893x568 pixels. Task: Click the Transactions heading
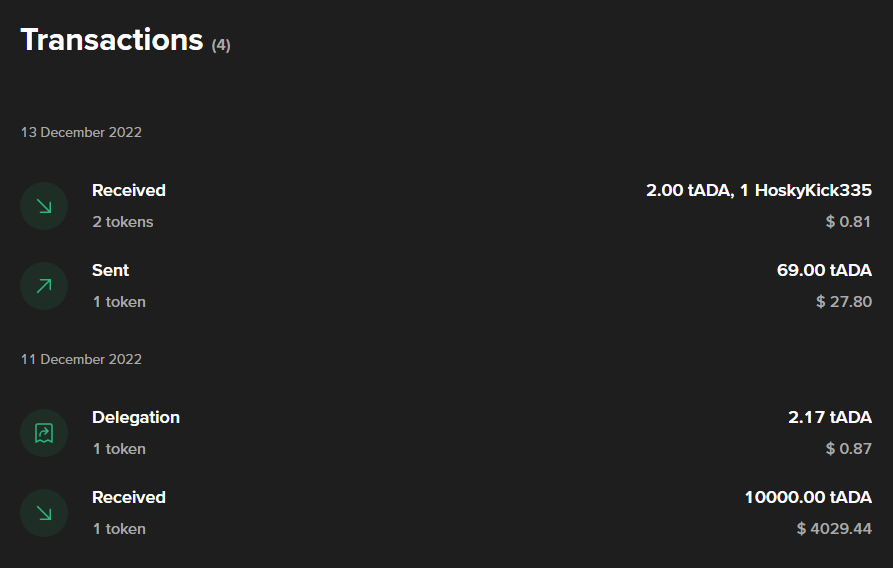(112, 40)
